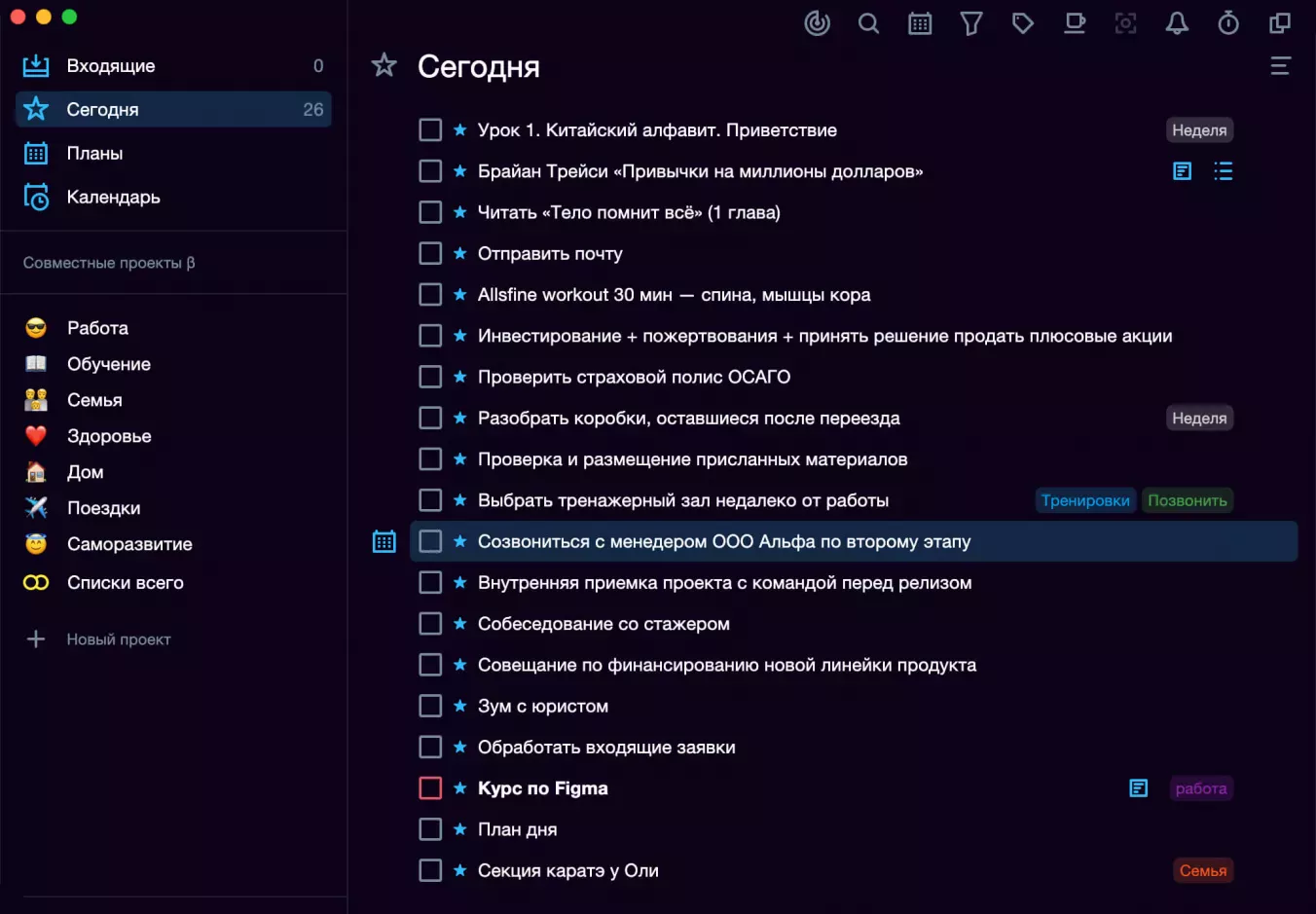This screenshot has height=914, width=1316.
Task: Click calendar icon left of Созвониться task
Action: 384,542
